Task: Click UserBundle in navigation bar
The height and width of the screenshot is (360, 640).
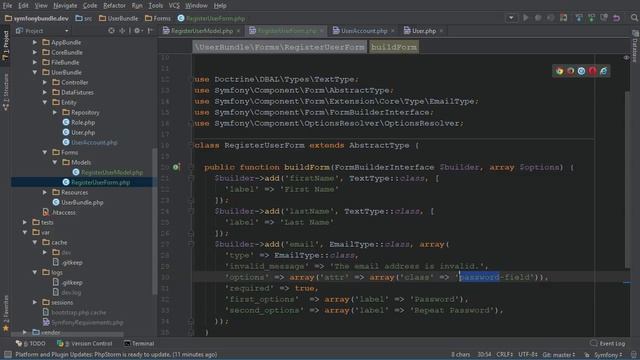Action: pos(118,18)
